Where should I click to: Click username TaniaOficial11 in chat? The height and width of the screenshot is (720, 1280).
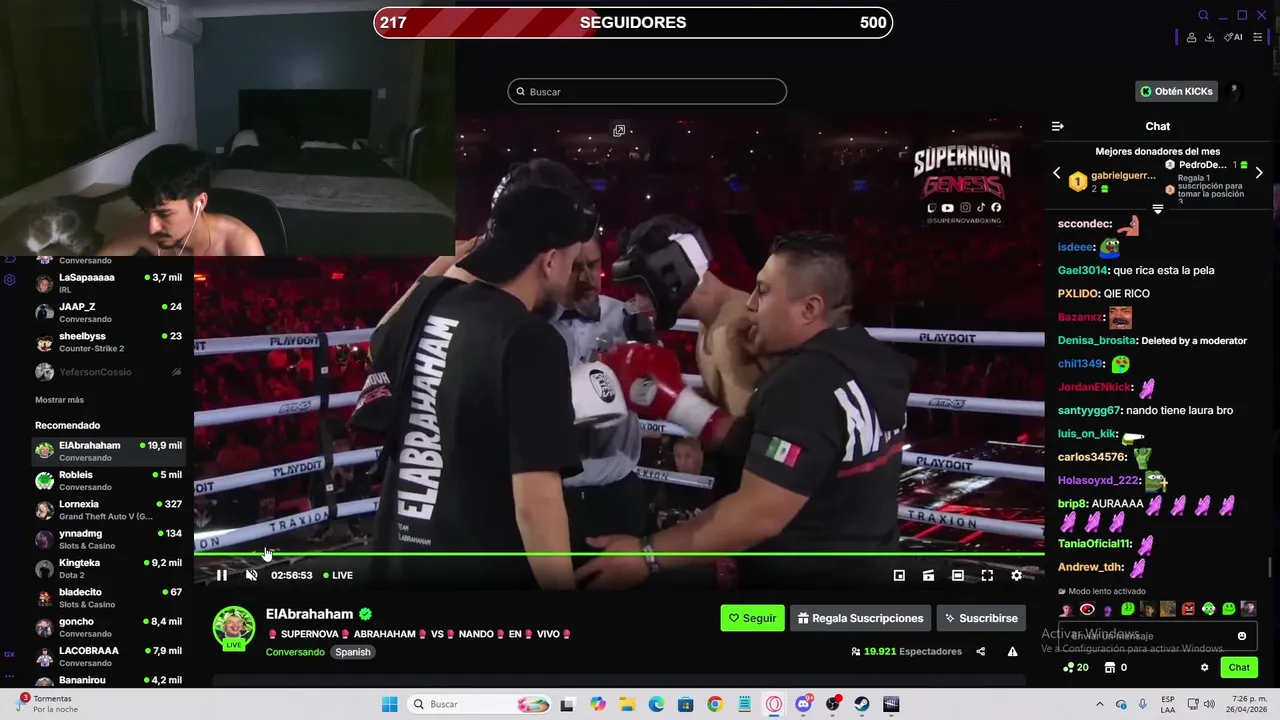pyautogui.click(x=1094, y=544)
